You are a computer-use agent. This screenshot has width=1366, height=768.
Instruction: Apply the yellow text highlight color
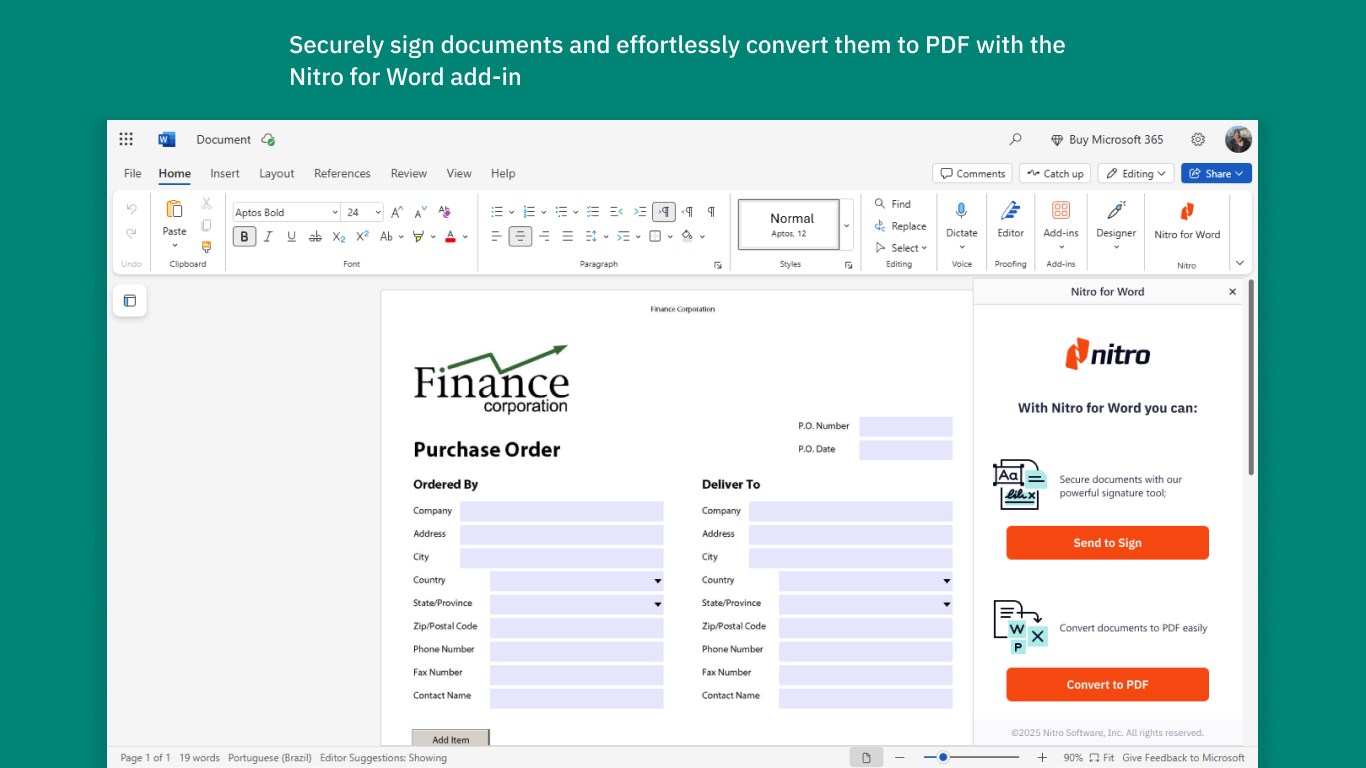[418, 236]
